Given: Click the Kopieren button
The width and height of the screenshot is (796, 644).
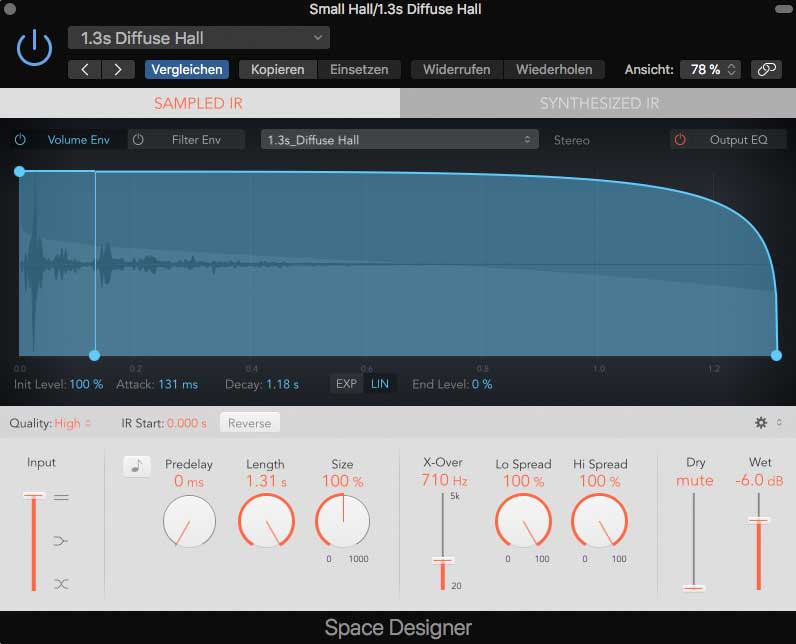Looking at the screenshot, I should click(x=277, y=70).
